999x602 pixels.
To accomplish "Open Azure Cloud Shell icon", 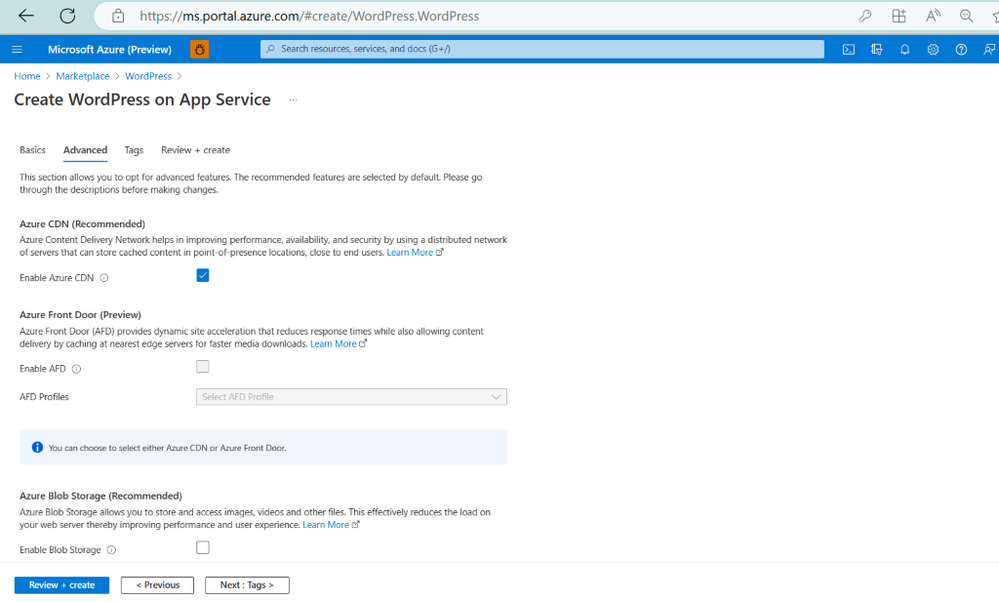I will 849,49.
